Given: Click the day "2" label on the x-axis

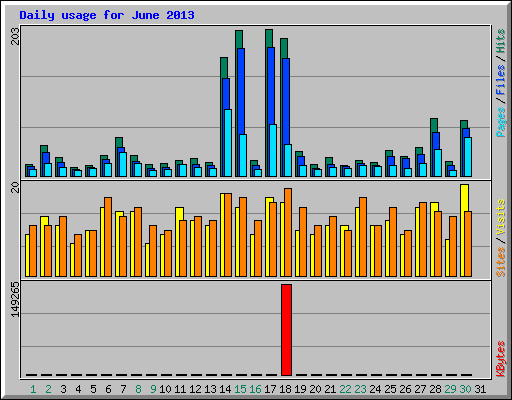Looking at the screenshot, I should click(x=48, y=389).
